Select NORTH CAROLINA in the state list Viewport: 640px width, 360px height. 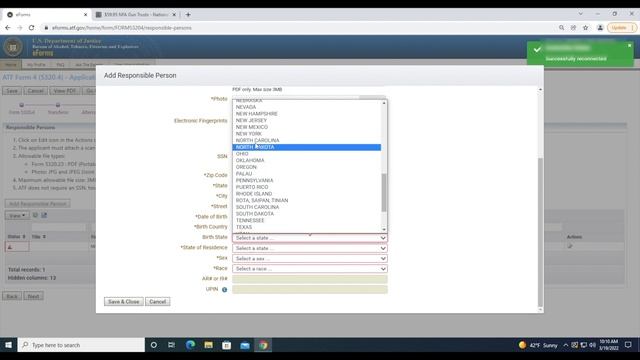point(307,140)
